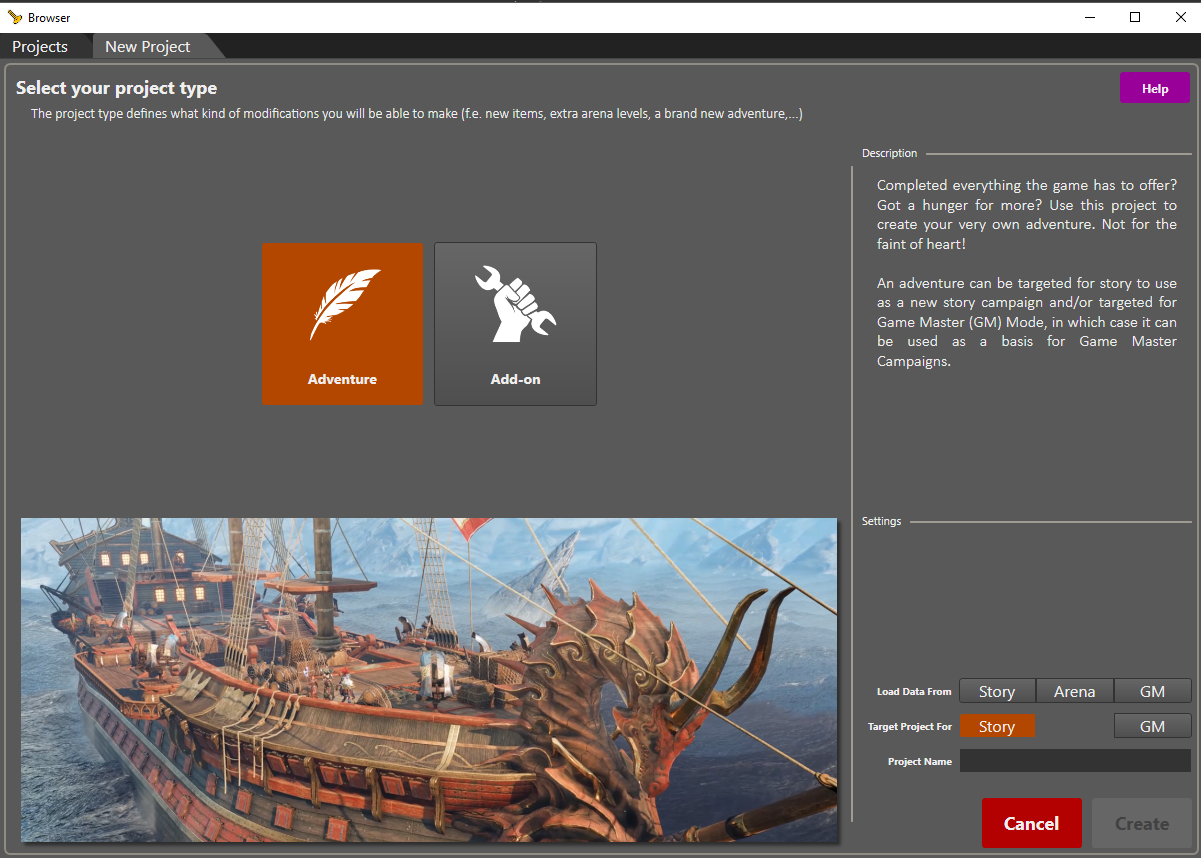The height and width of the screenshot is (858, 1201).
Task: Click the Settings section label
Action: tap(881, 521)
